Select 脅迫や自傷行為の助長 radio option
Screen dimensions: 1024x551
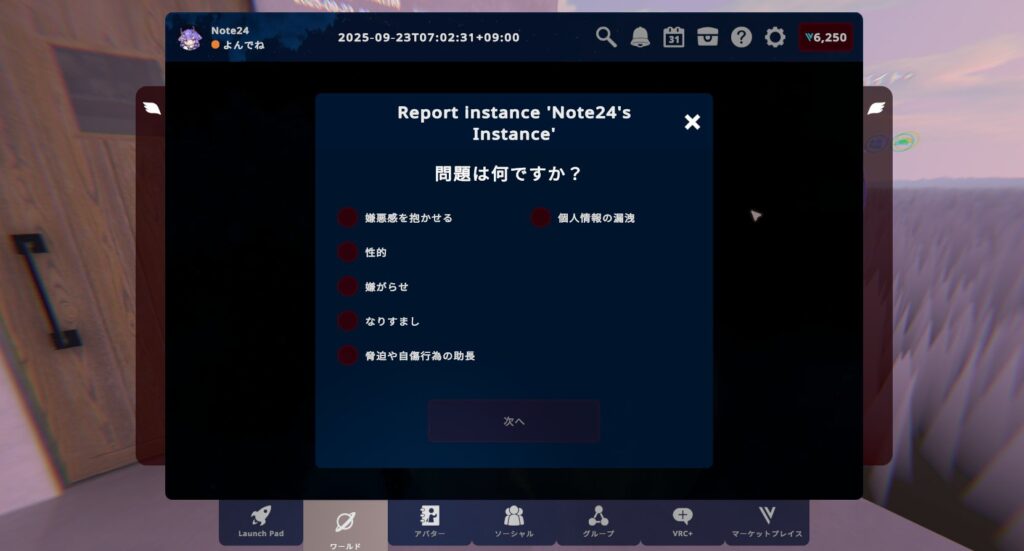click(x=347, y=355)
